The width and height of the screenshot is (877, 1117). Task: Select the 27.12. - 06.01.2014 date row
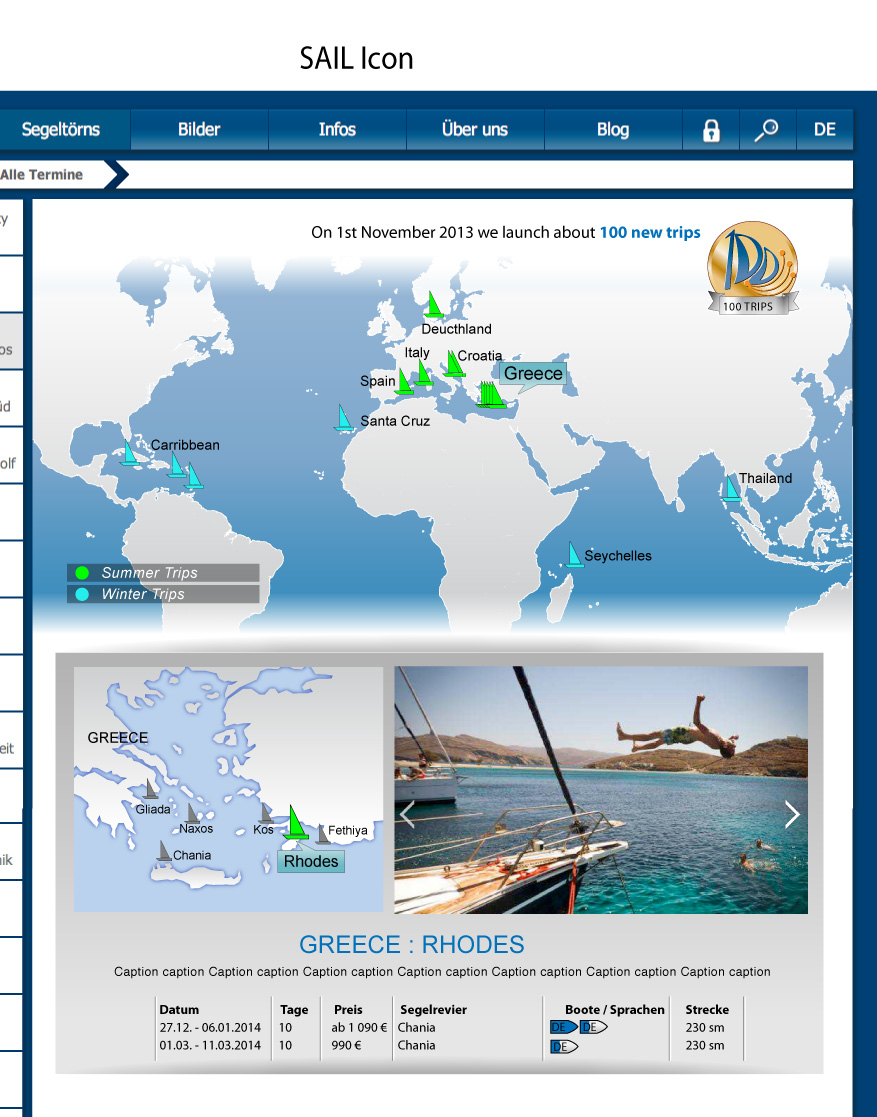tap(210, 1027)
